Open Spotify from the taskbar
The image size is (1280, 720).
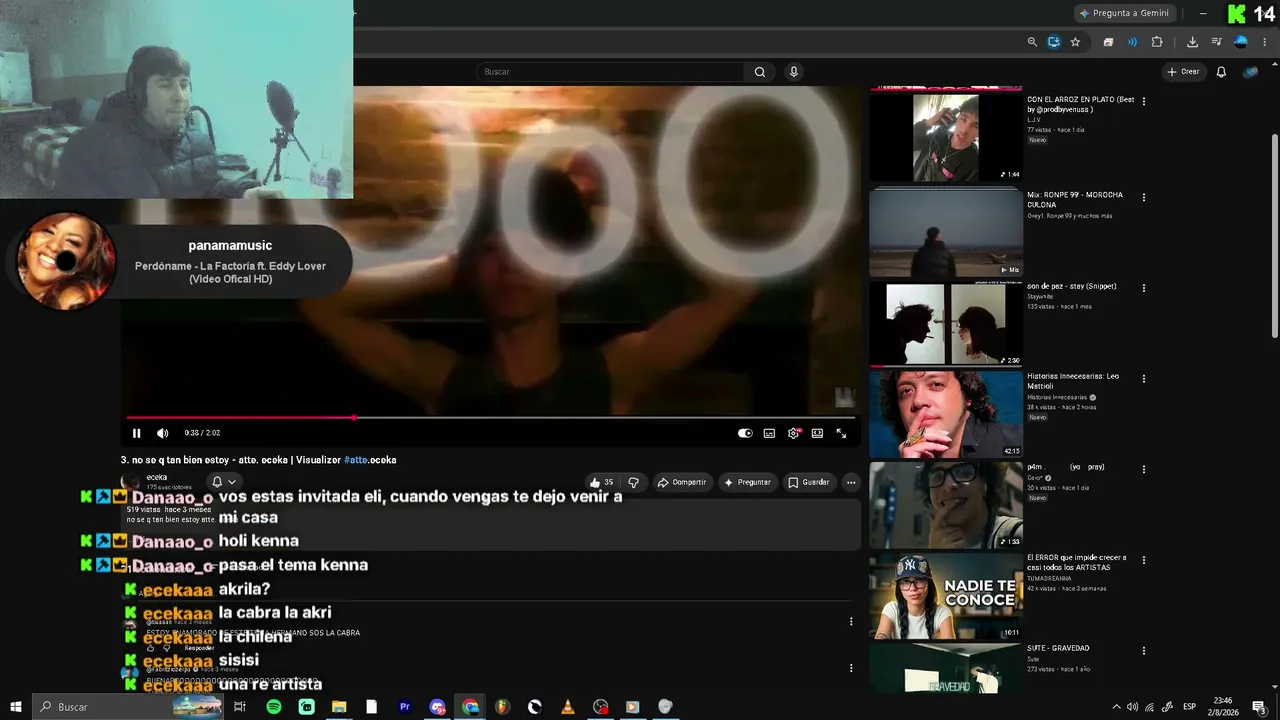274,707
